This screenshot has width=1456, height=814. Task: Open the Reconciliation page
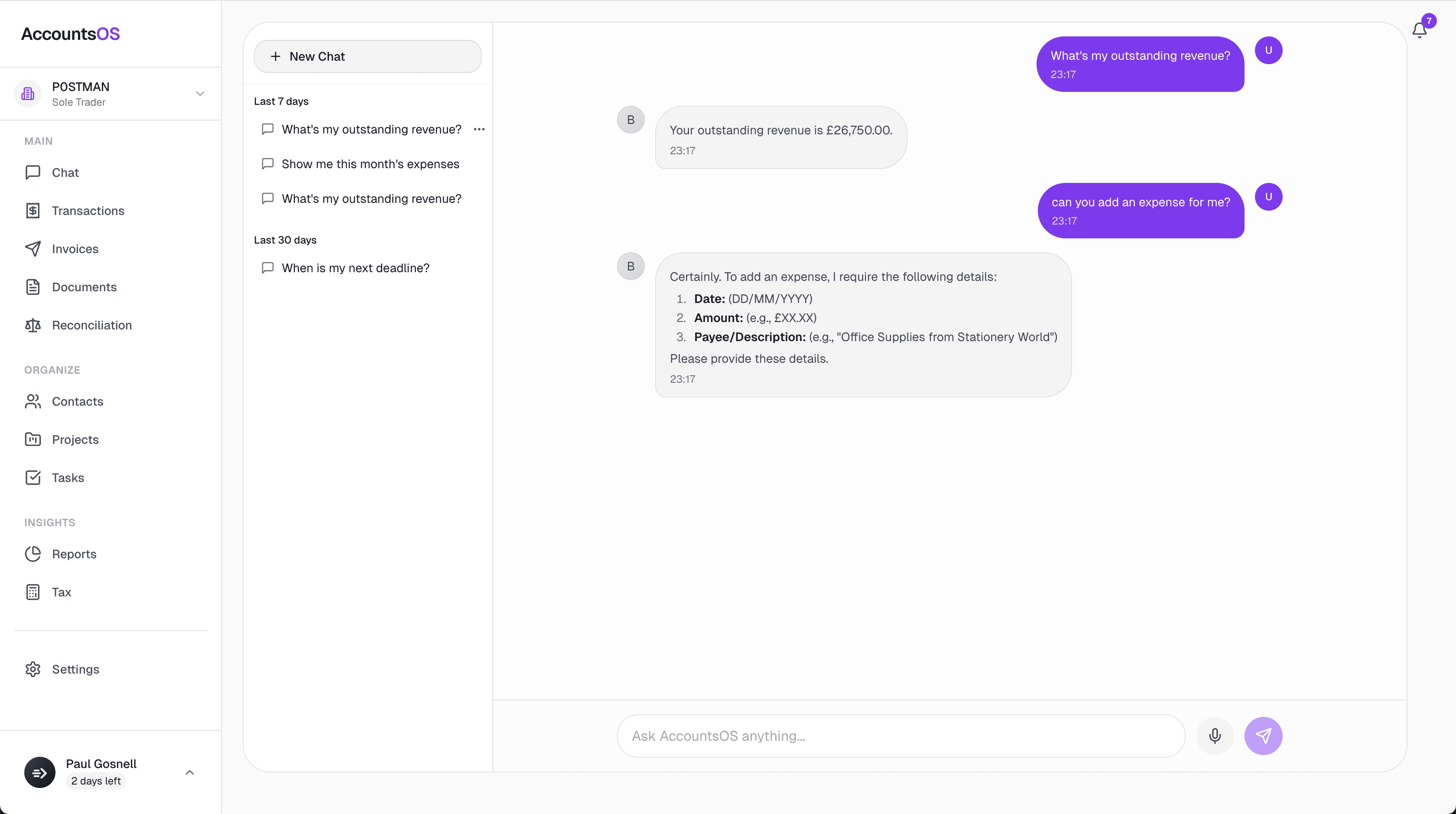[91, 325]
